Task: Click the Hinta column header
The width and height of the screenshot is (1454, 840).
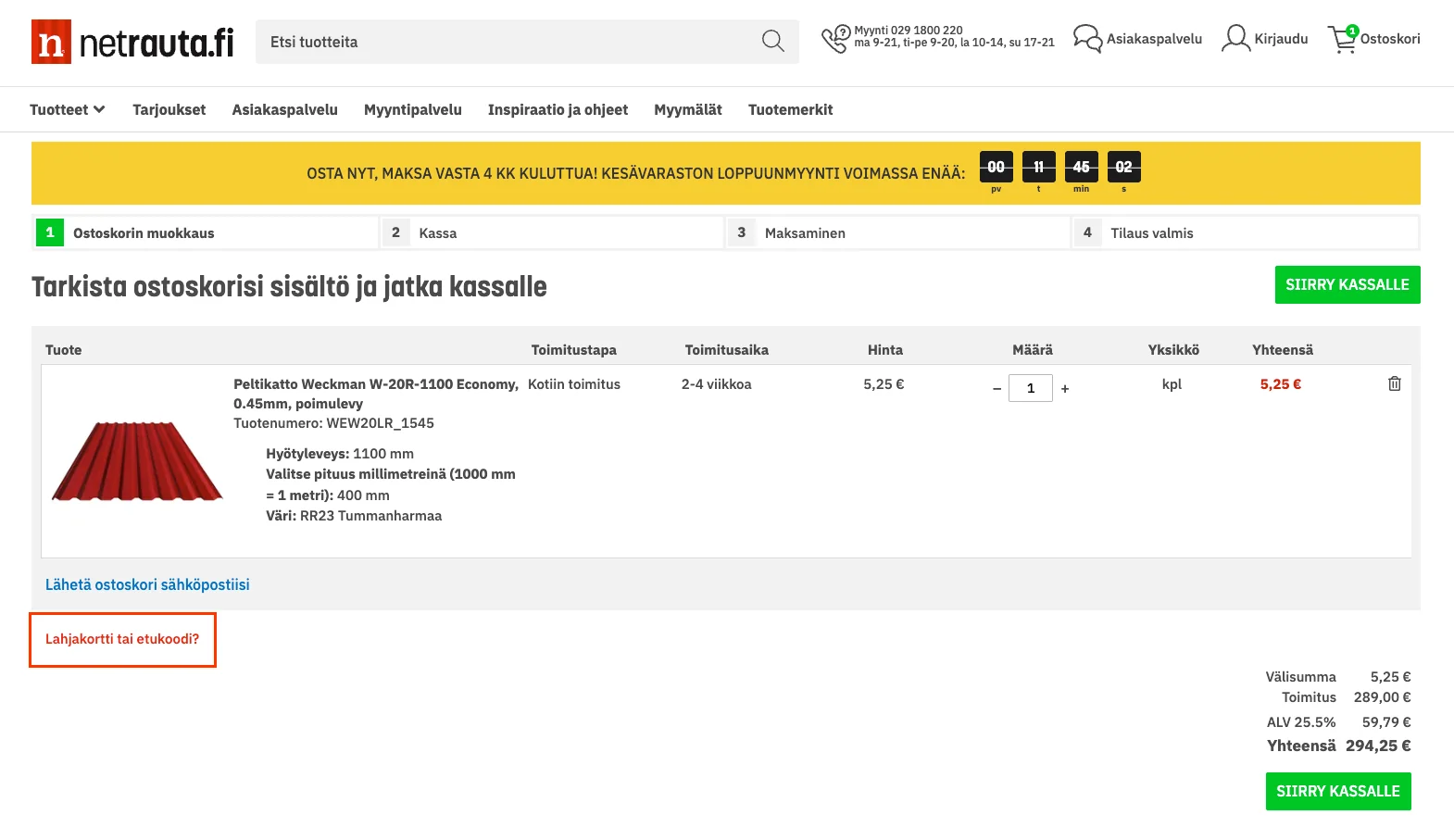Action: (885, 350)
